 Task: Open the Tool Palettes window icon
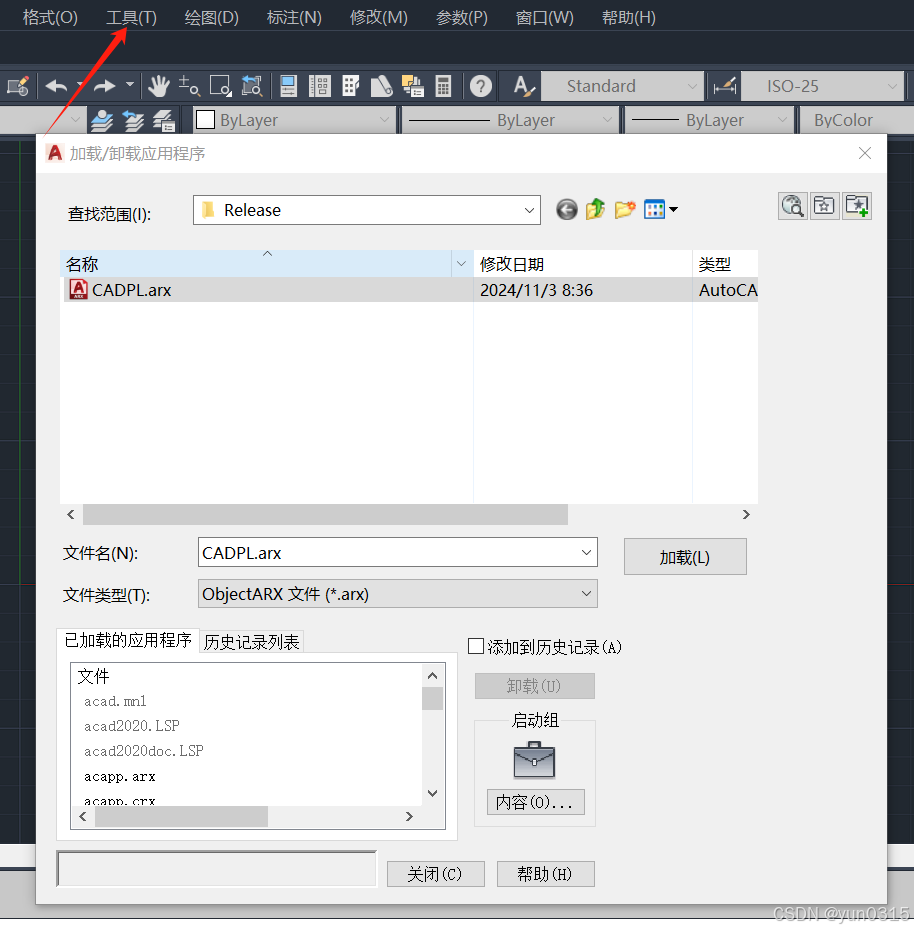click(x=351, y=87)
